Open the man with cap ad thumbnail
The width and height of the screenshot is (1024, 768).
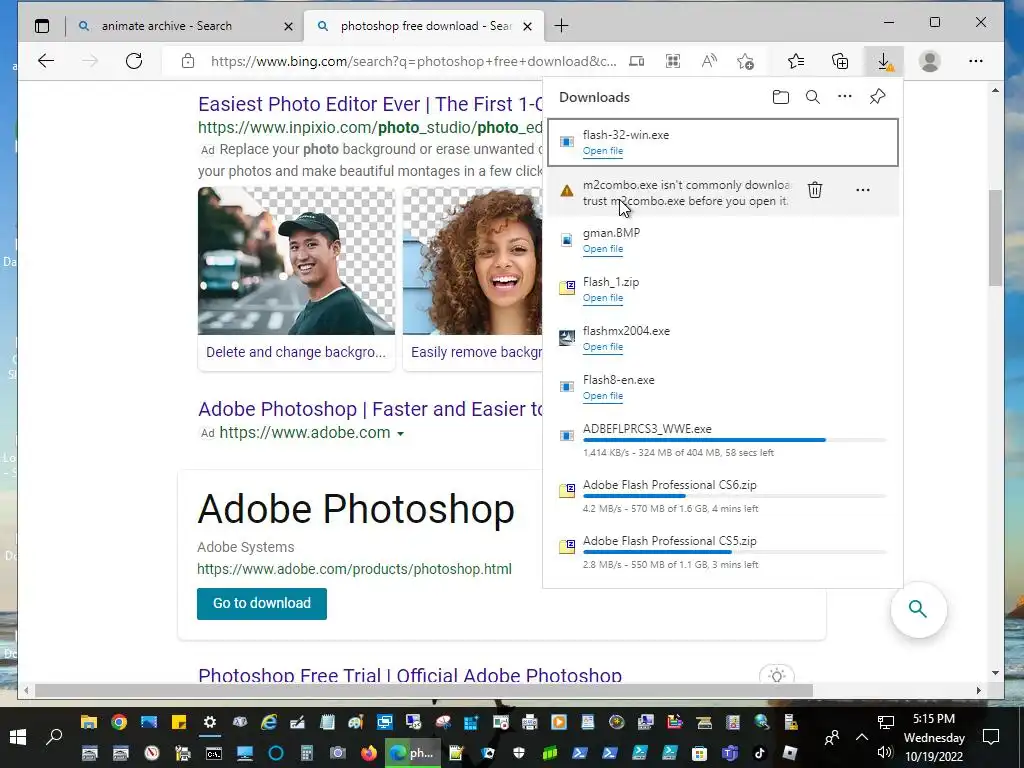(x=296, y=261)
